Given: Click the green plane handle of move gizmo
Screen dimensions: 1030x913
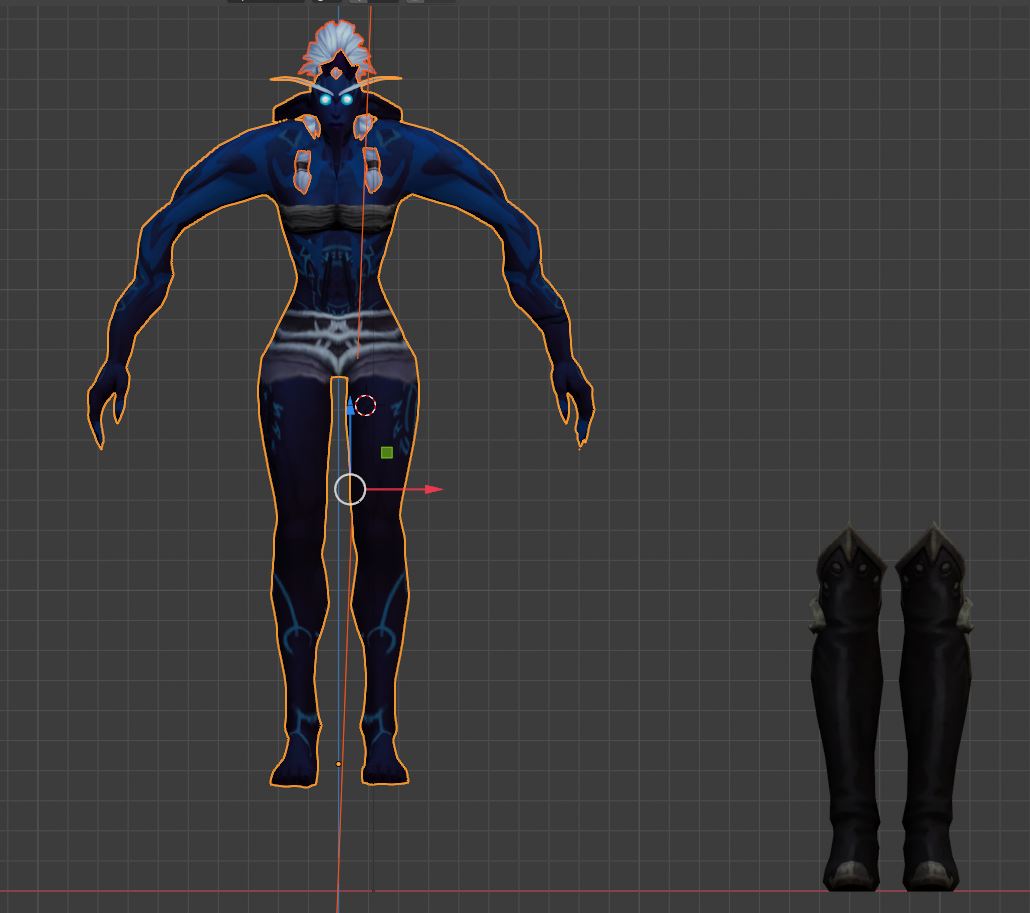Looking at the screenshot, I should pos(387,452).
